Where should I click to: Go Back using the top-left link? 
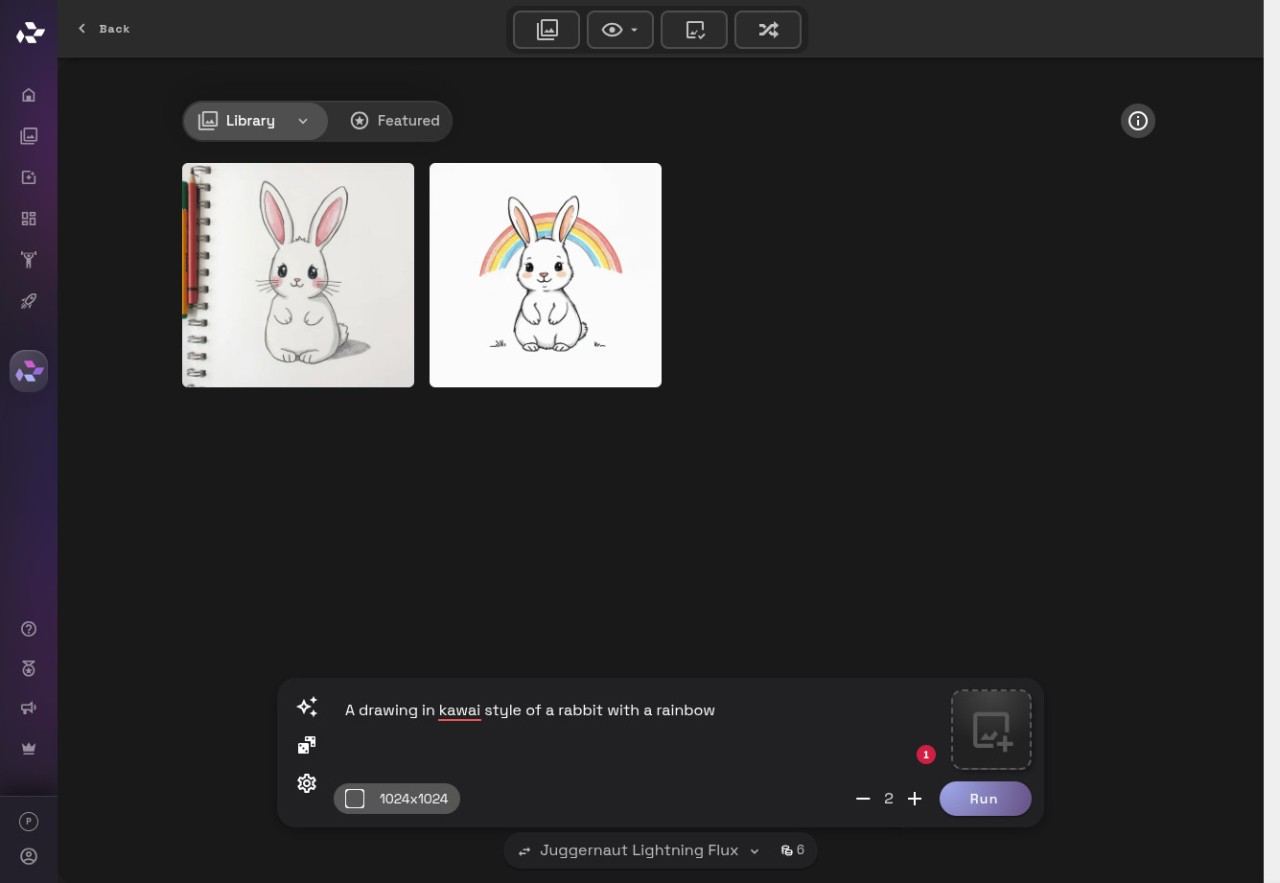[104, 29]
